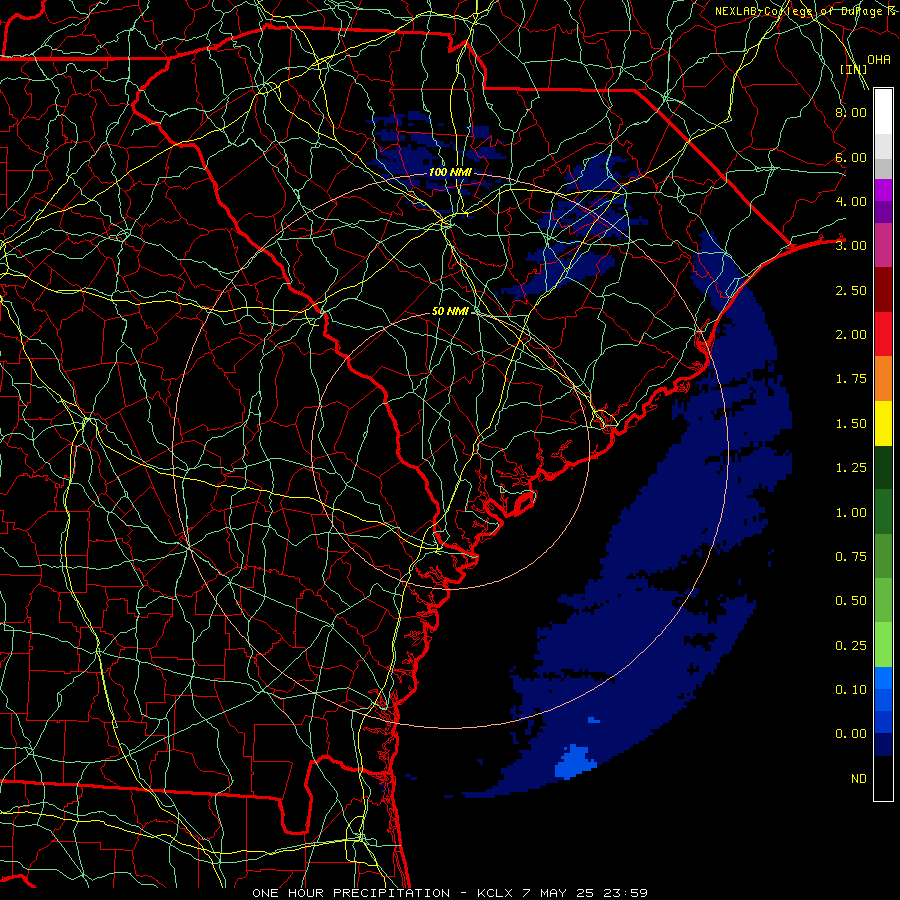
Task: Click the magenta swatch on the color scale
Action: coord(883,190)
